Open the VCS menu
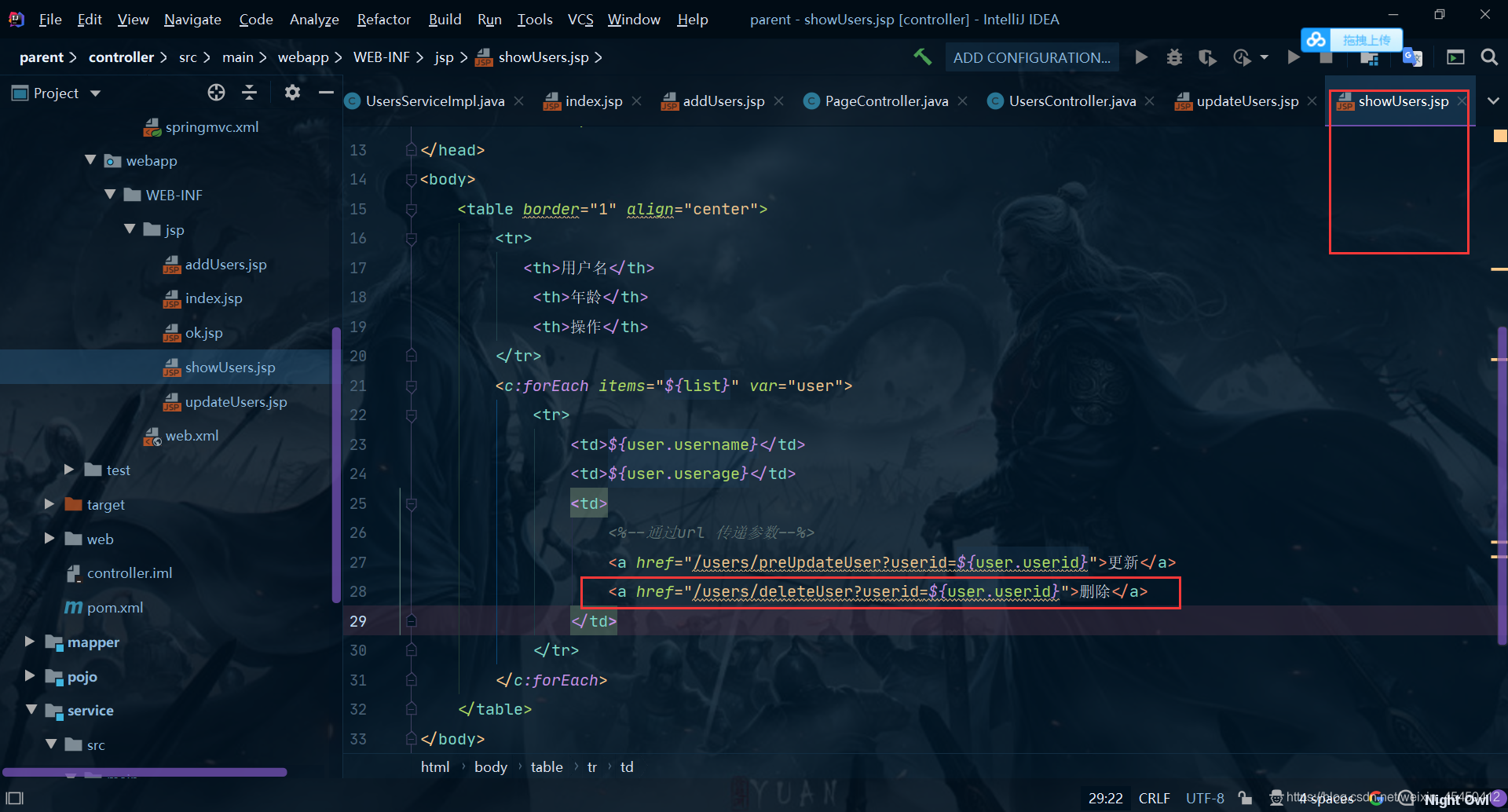The height and width of the screenshot is (812, 1508). [x=580, y=19]
